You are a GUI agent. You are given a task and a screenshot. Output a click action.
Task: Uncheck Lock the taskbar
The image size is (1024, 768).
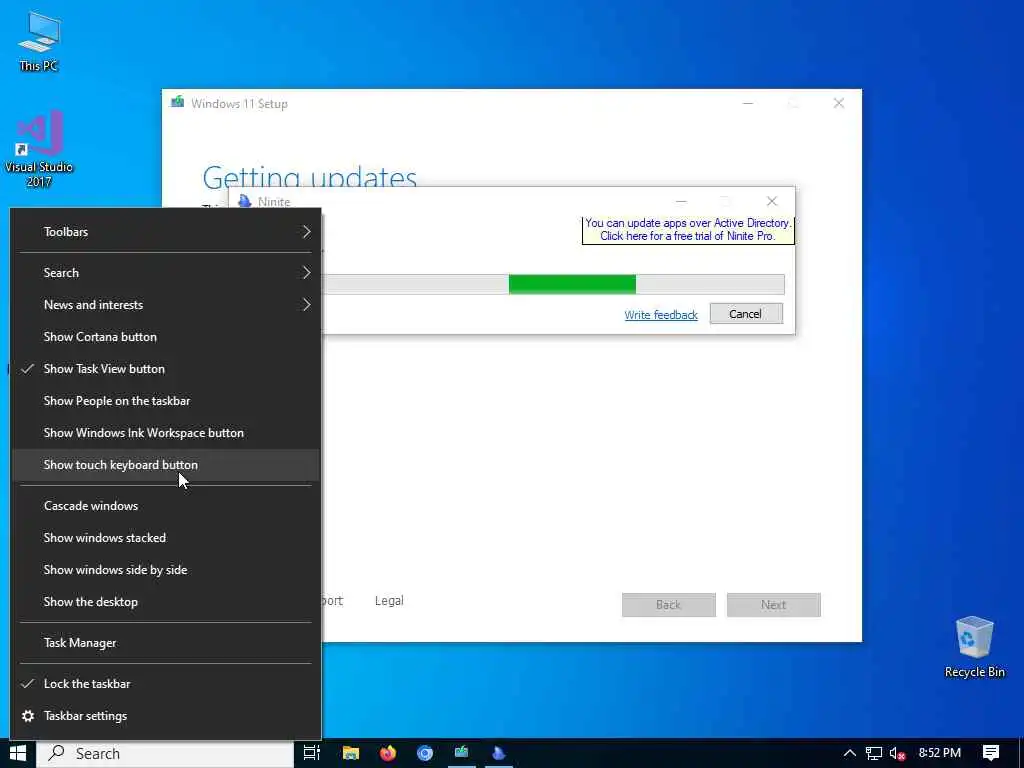[x=166, y=684]
